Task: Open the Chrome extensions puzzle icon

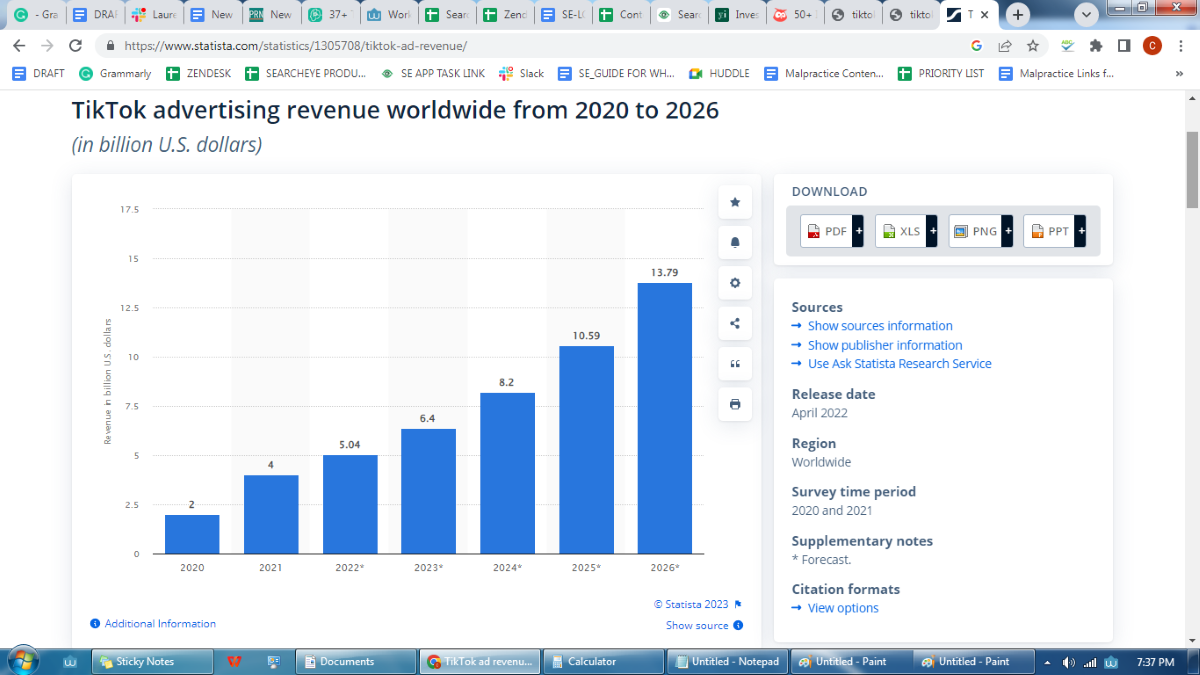Action: pyautogui.click(x=1096, y=46)
